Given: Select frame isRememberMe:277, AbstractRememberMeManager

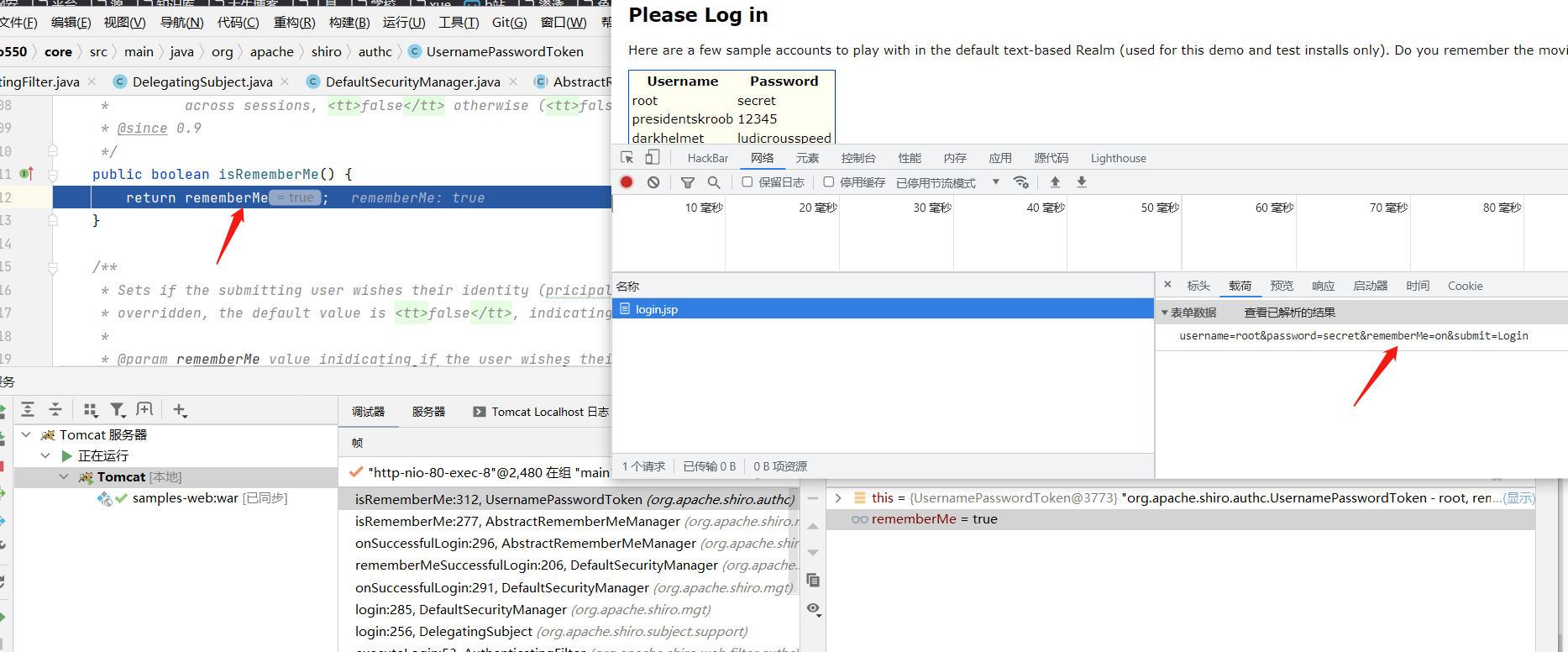Looking at the screenshot, I should pyautogui.click(x=569, y=521).
